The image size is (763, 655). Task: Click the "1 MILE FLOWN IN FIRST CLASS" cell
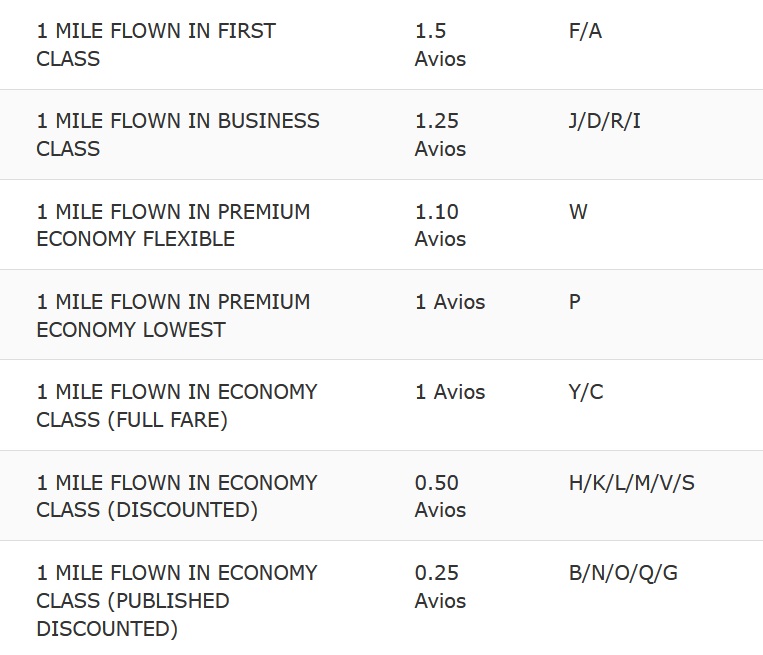click(155, 45)
